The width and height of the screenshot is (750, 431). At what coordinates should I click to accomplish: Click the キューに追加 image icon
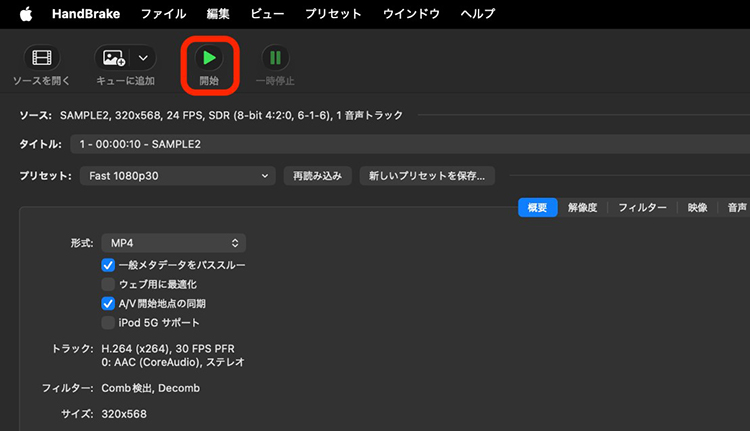coord(114,58)
